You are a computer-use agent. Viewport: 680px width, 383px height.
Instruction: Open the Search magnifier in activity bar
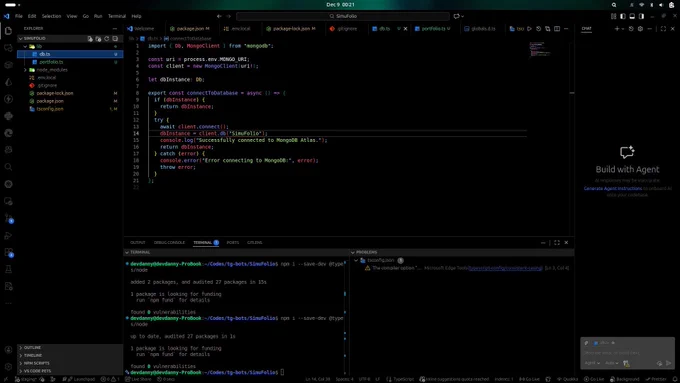[8, 167]
